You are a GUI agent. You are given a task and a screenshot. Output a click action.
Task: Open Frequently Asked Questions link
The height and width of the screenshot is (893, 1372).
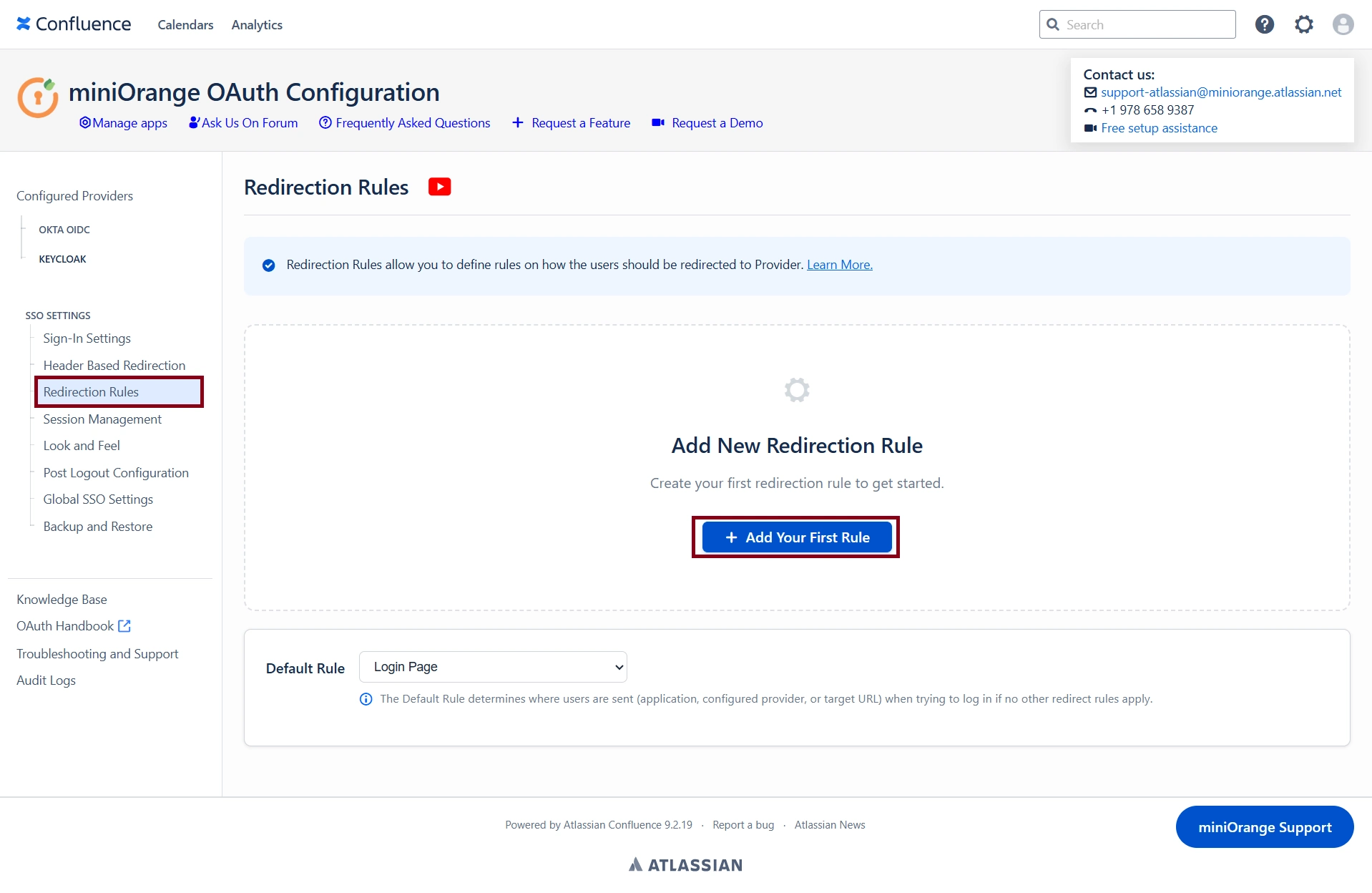[405, 123]
